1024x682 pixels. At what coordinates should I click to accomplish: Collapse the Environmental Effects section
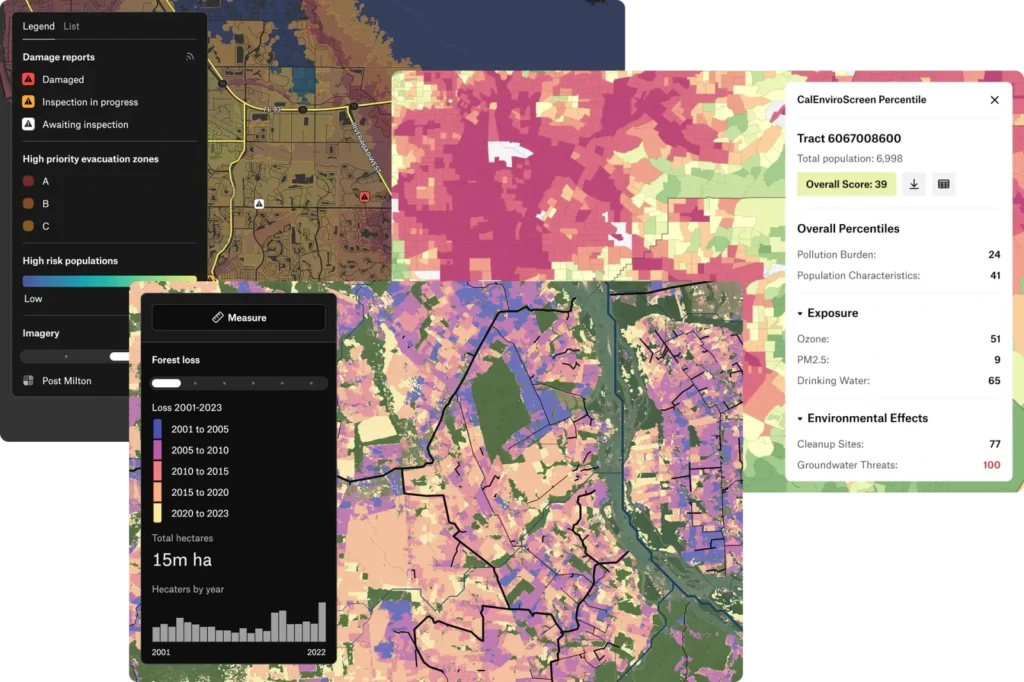point(800,419)
